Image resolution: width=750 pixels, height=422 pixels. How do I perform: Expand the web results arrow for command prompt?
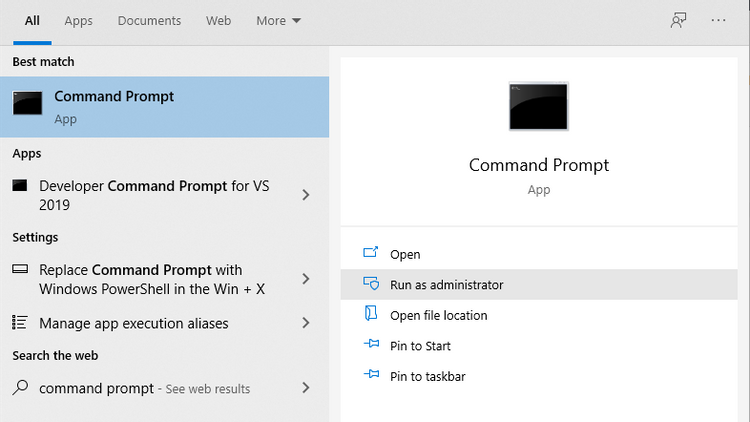click(306, 388)
